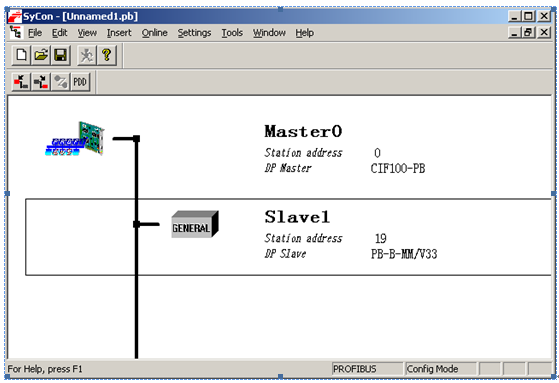Click the Config Mode status bar field
This screenshot has width=559, height=383.
(x=441, y=369)
